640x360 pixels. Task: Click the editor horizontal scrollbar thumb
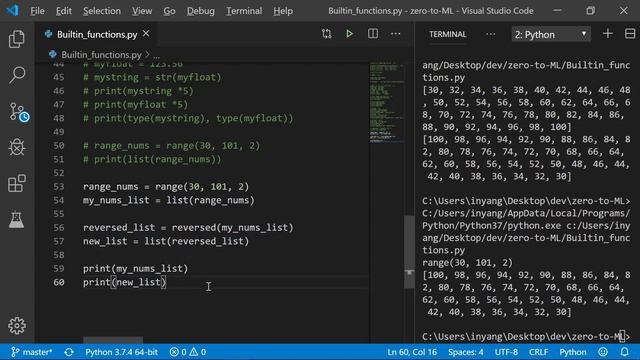tap(113, 340)
